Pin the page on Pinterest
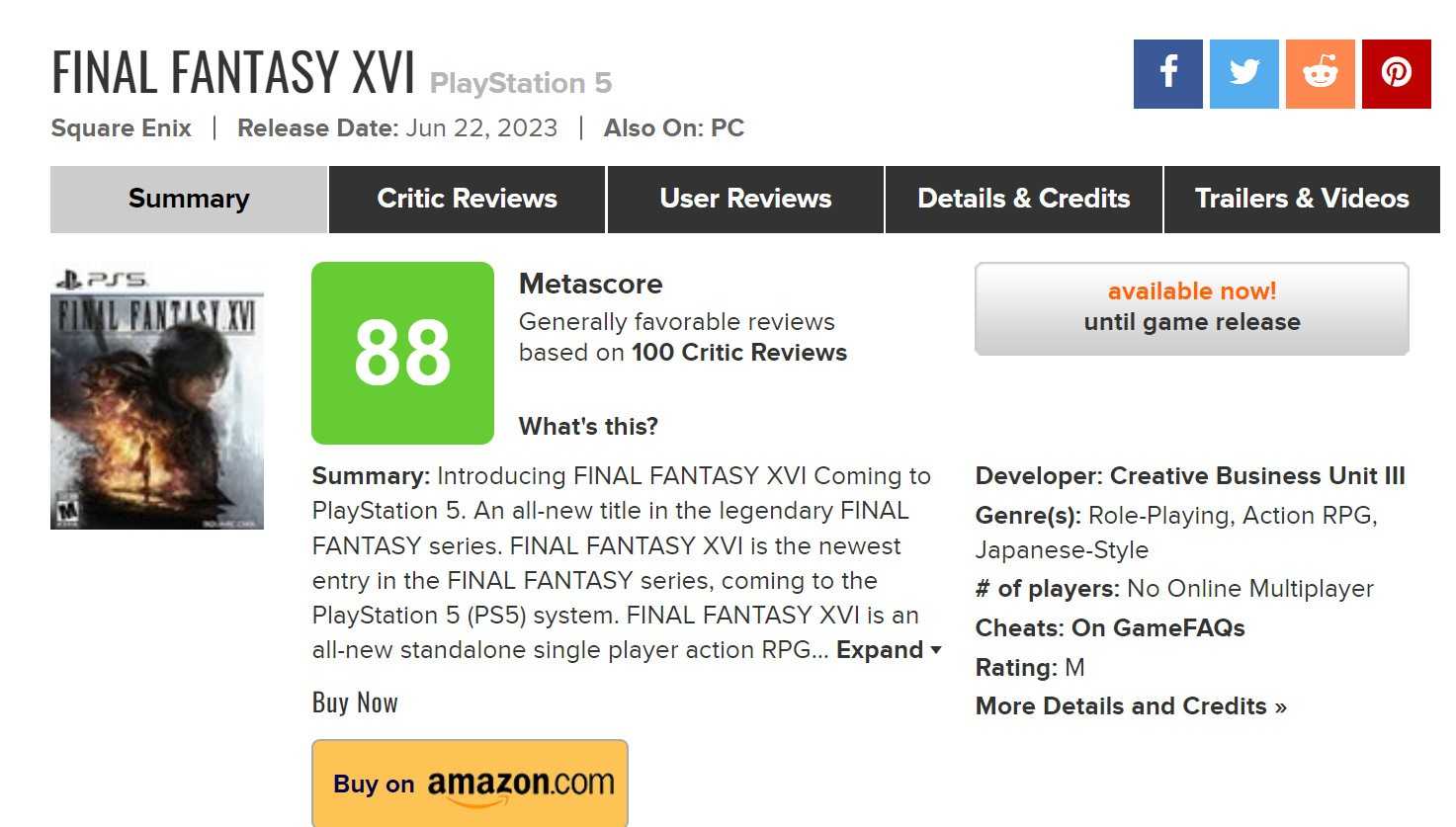The image size is (1456, 827). tap(1396, 74)
